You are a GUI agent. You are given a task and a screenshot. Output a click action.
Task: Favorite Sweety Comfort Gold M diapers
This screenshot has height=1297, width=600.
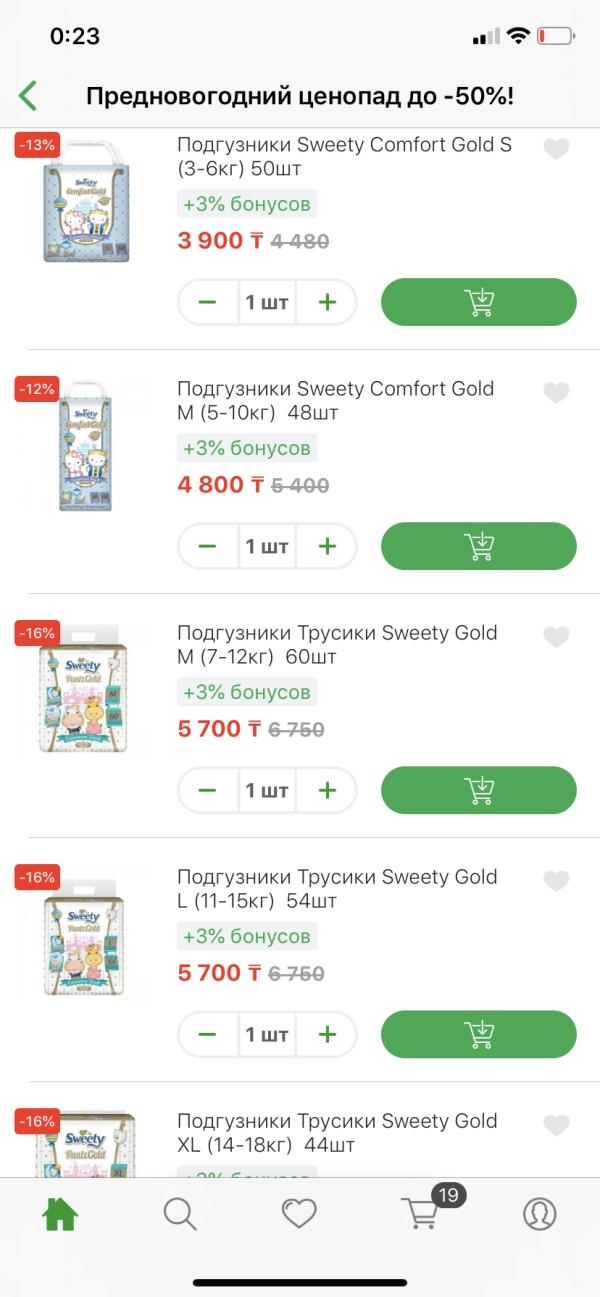[556, 393]
